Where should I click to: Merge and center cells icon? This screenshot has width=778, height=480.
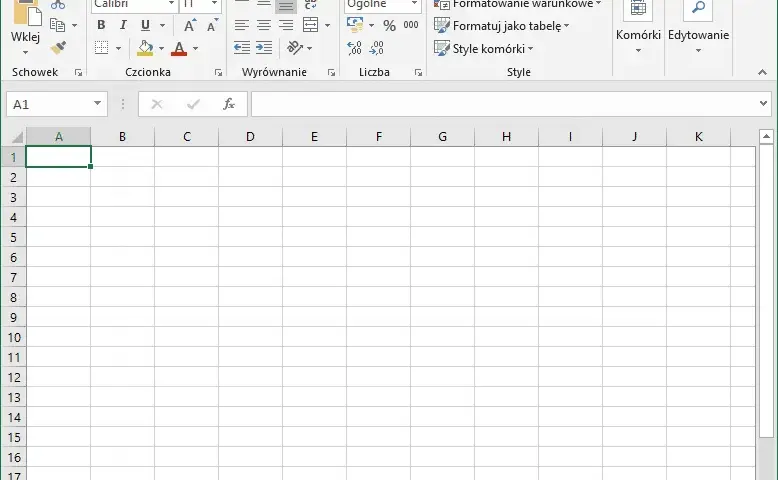click(311, 25)
